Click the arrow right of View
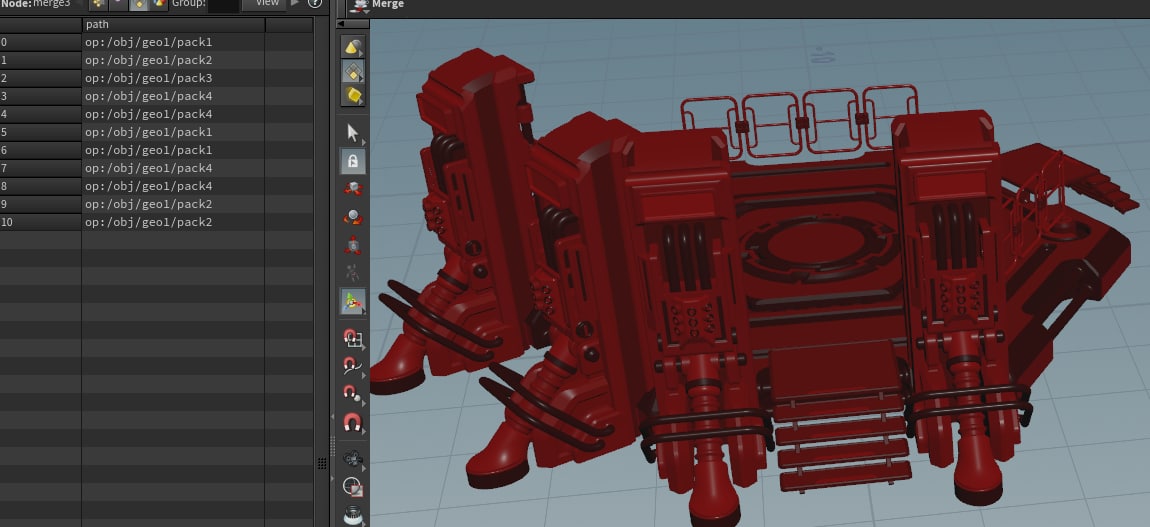The image size is (1150, 527). point(296,4)
